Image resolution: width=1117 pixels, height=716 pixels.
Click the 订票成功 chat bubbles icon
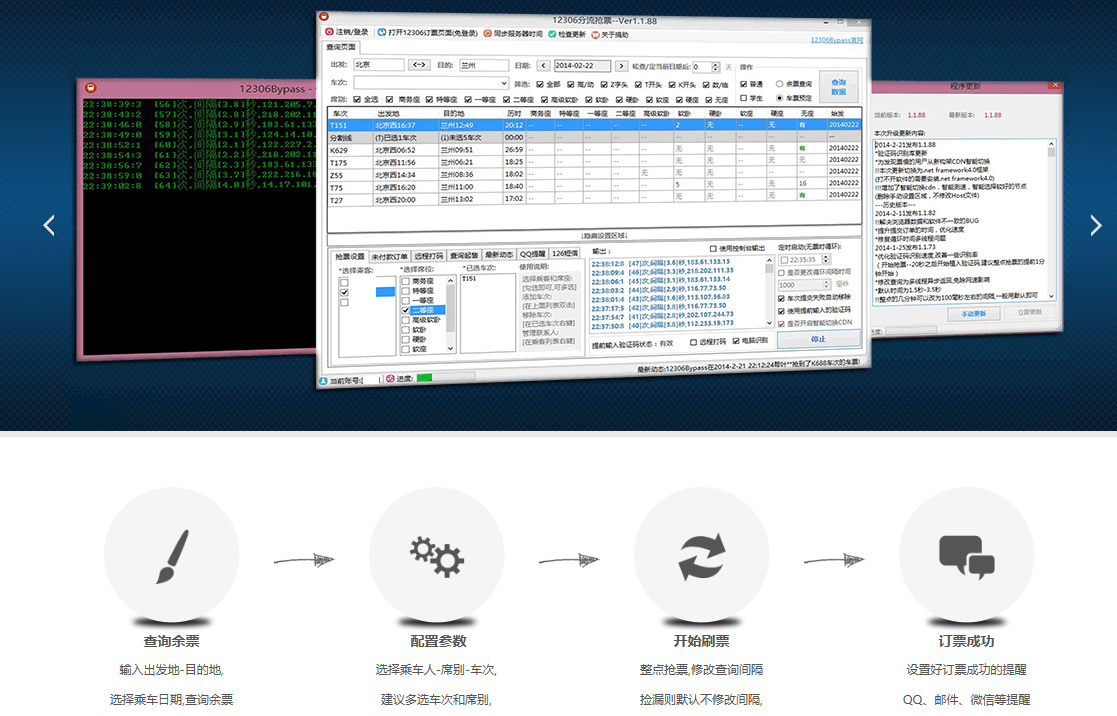point(967,556)
